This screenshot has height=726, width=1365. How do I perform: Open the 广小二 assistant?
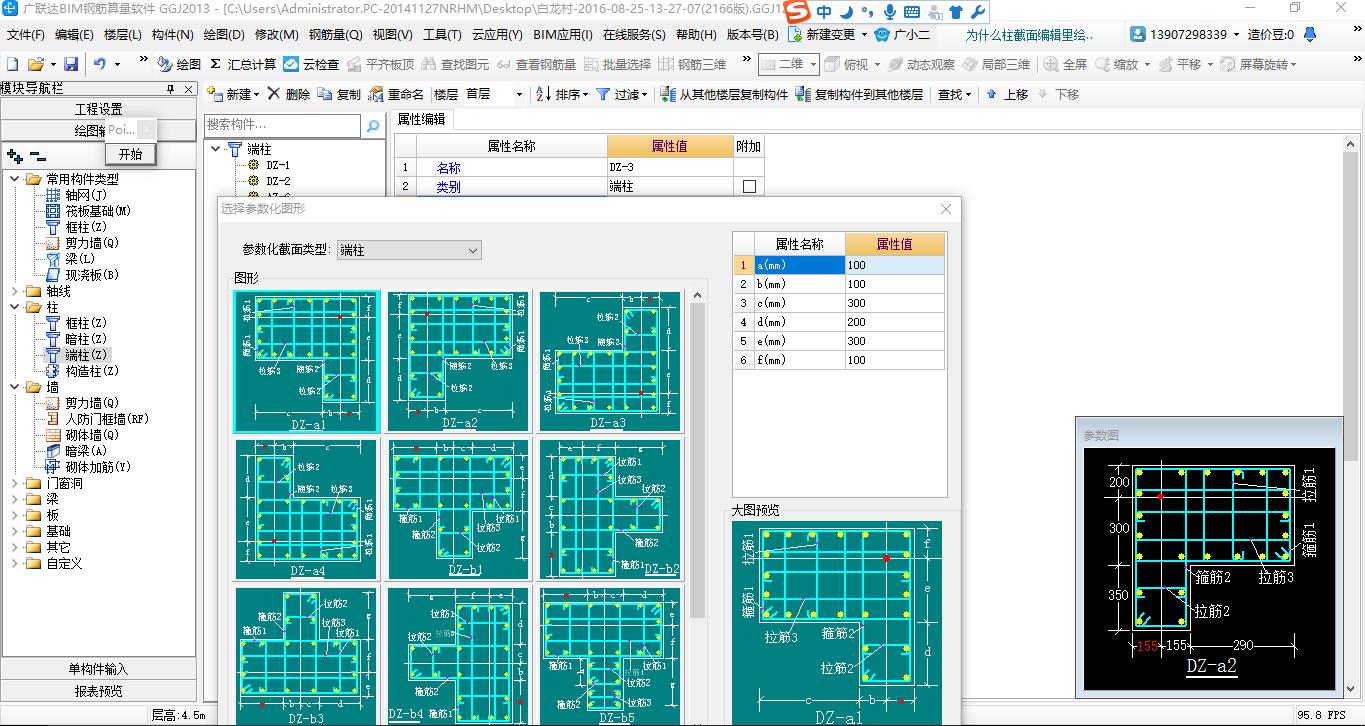click(x=902, y=34)
